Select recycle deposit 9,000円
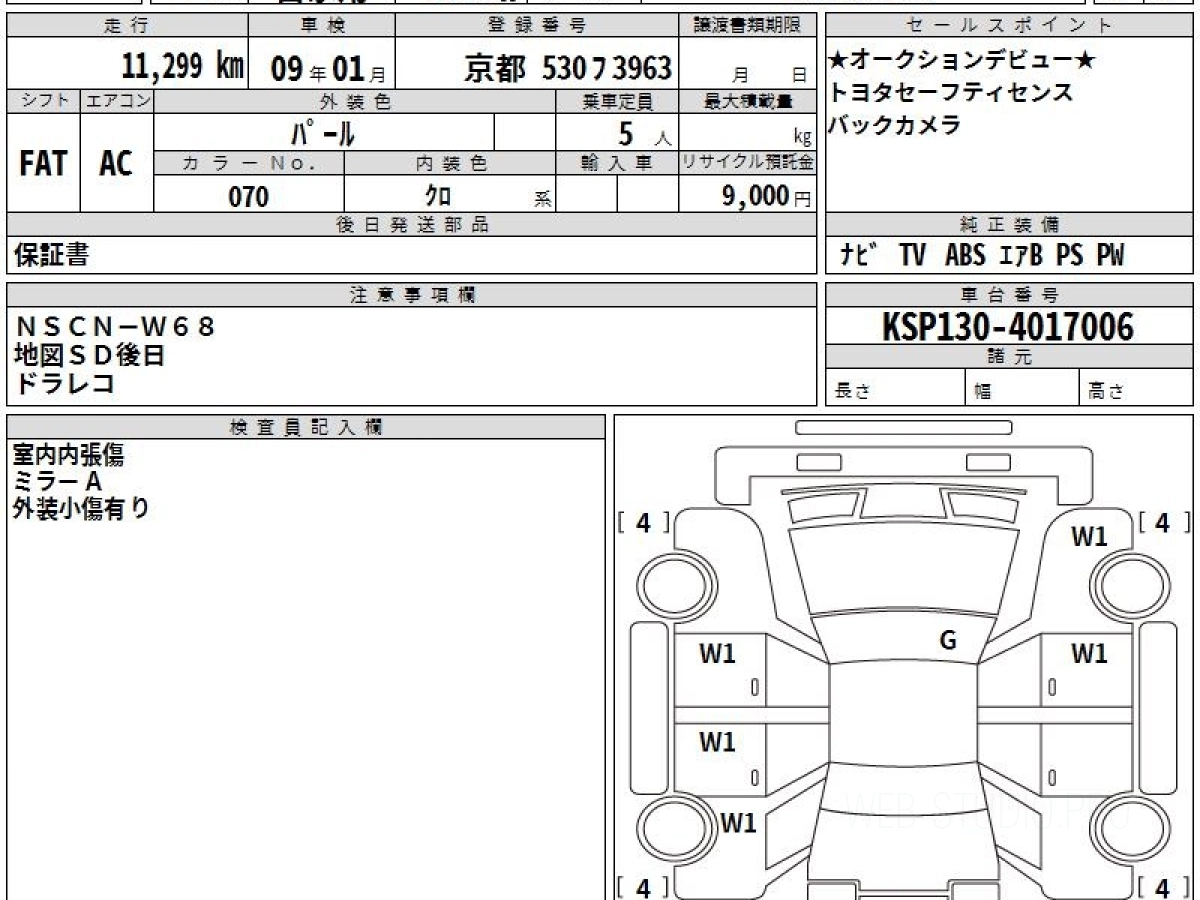The image size is (1200, 900). tap(767, 196)
